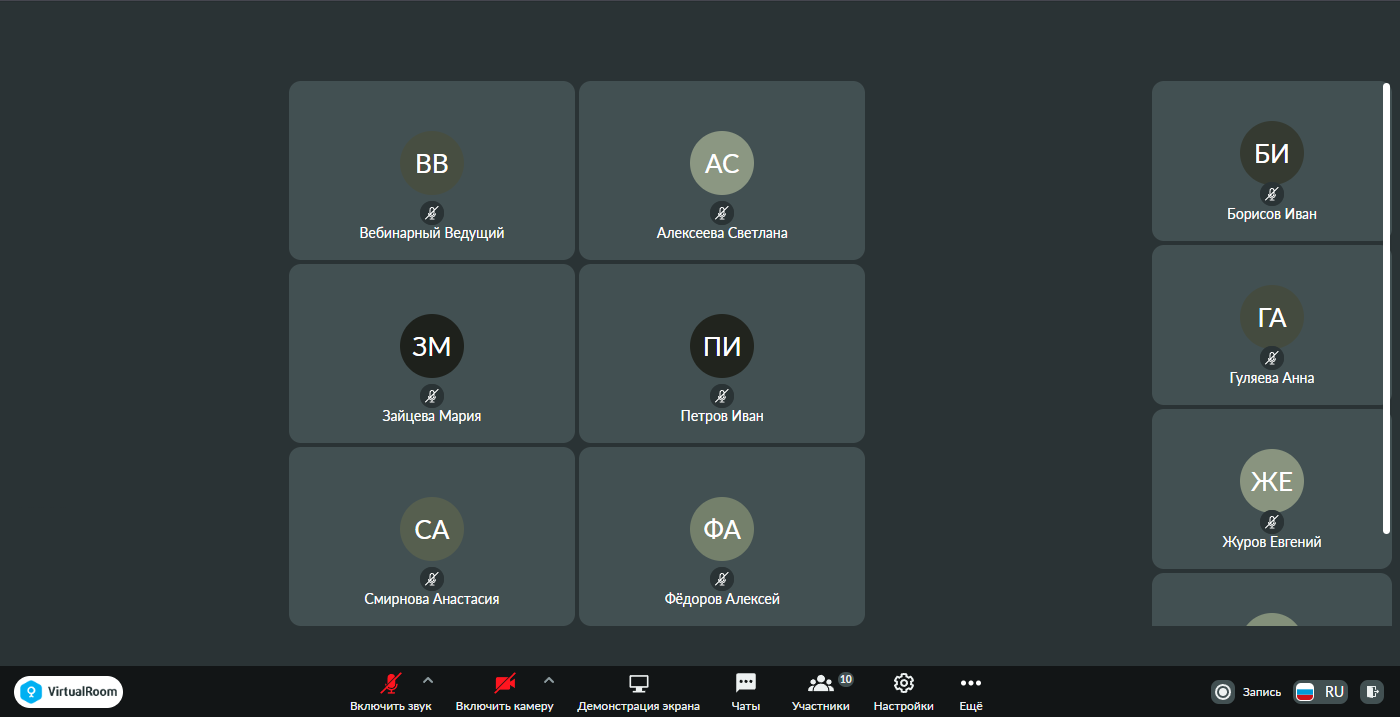The height and width of the screenshot is (717, 1400).
Task: Click the ГА avatar of Гуляева Анна
Action: pyautogui.click(x=1272, y=317)
